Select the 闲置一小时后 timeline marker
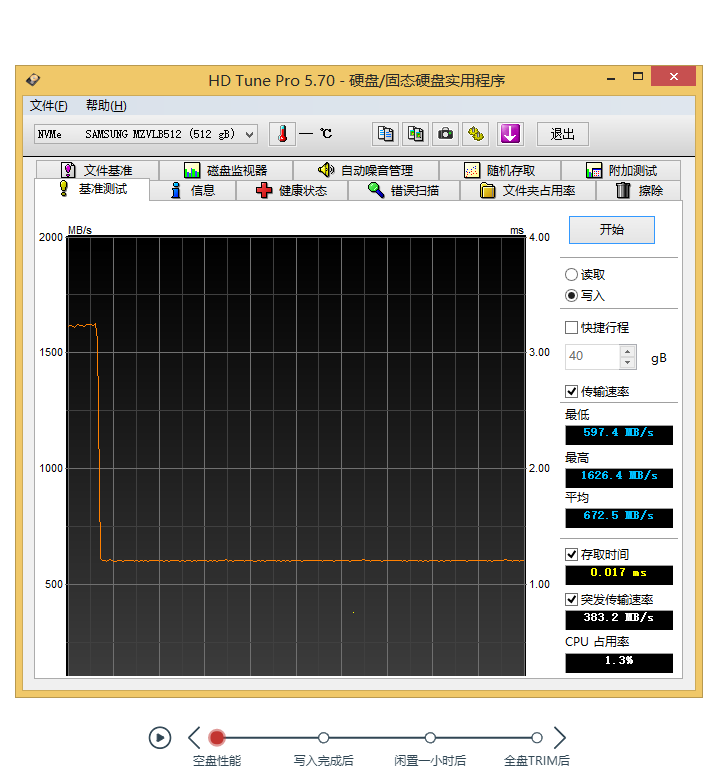 click(x=430, y=738)
